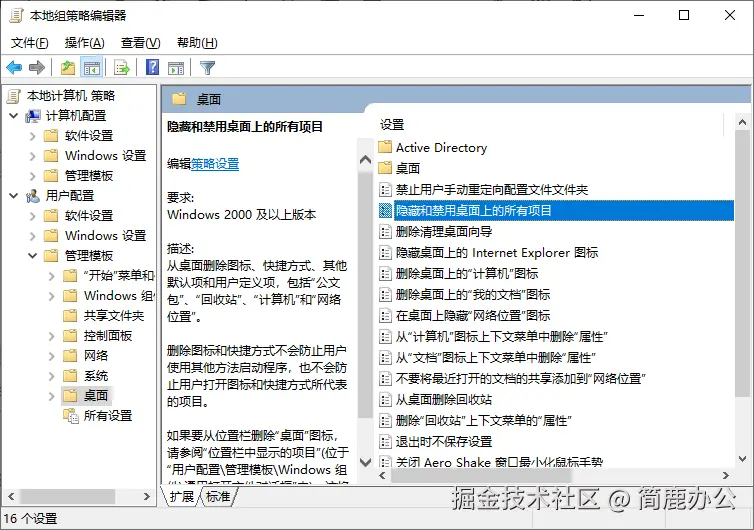Click the description pane scroll-up arrow
Viewport: 754px width, 530px height.
(365, 159)
